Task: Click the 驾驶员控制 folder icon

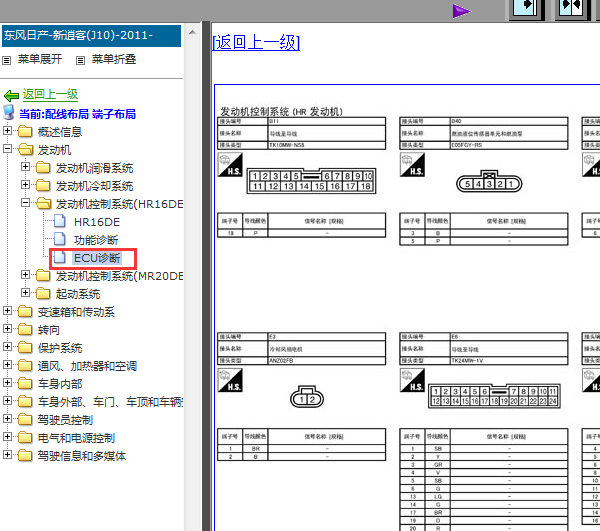Action: tap(25, 419)
